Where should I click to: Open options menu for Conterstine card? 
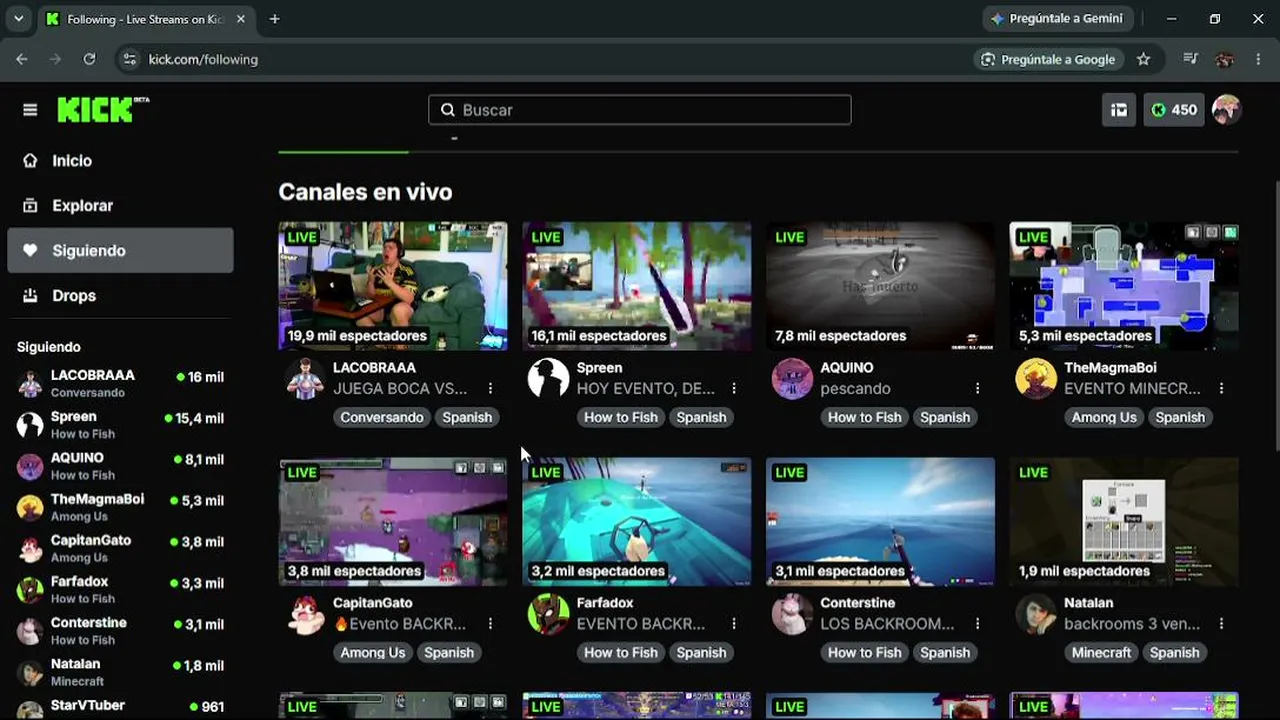[977, 623]
